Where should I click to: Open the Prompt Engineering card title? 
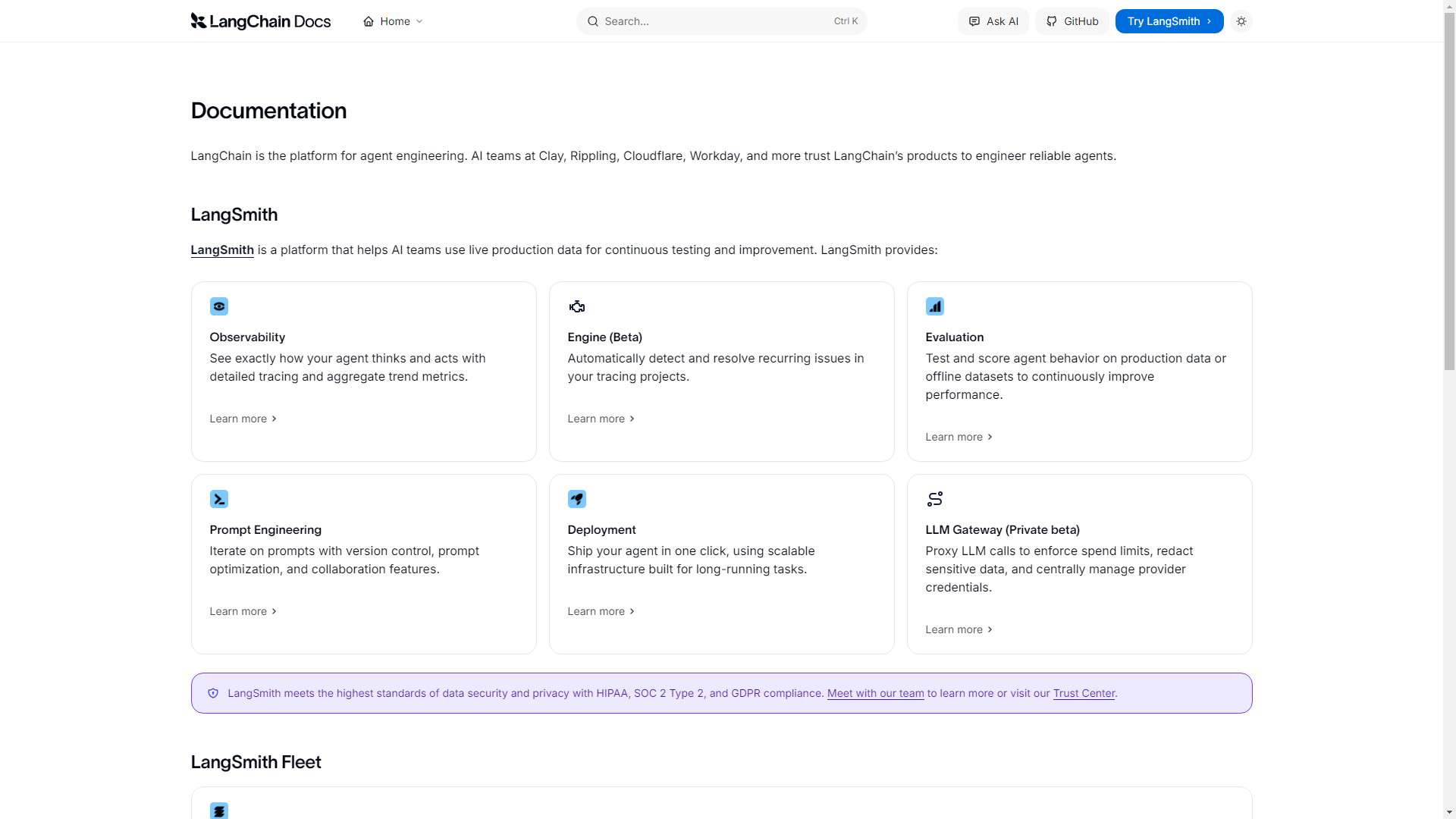click(x=265, y=530)
